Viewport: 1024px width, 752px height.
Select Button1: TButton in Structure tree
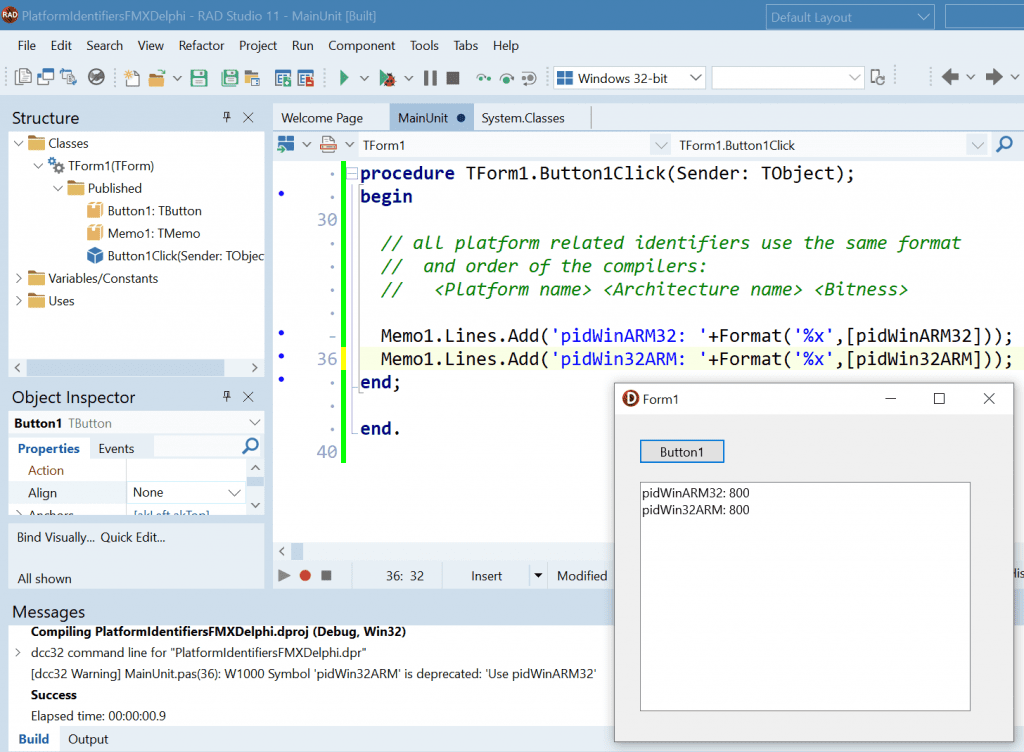(154, 211)
